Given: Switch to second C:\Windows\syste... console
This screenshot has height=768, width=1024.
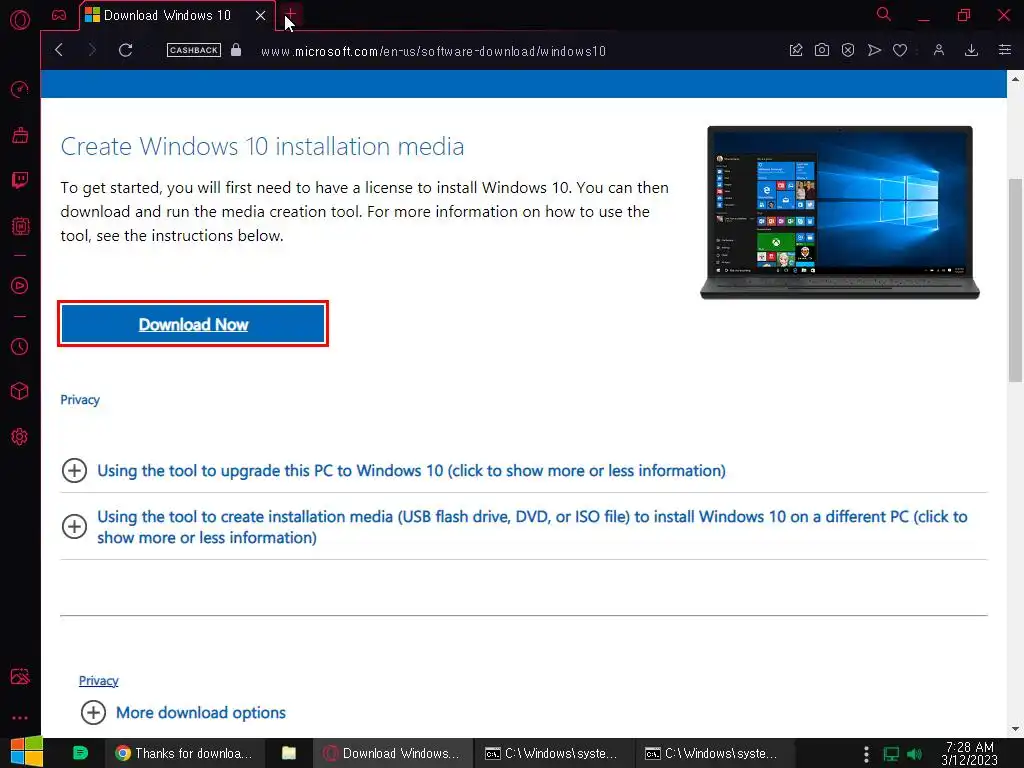Looking at the screenshot, I should click(x=712, y=753).
